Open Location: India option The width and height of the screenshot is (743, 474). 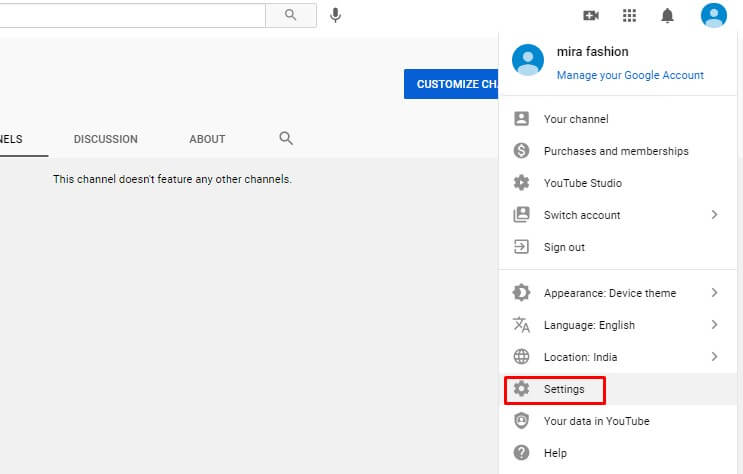(617, 356)
